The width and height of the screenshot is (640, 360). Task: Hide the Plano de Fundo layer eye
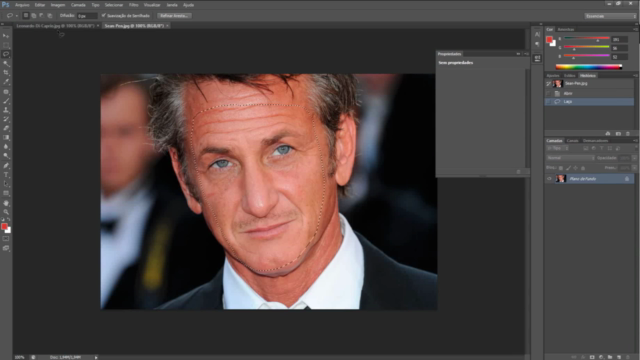point(549,179)
